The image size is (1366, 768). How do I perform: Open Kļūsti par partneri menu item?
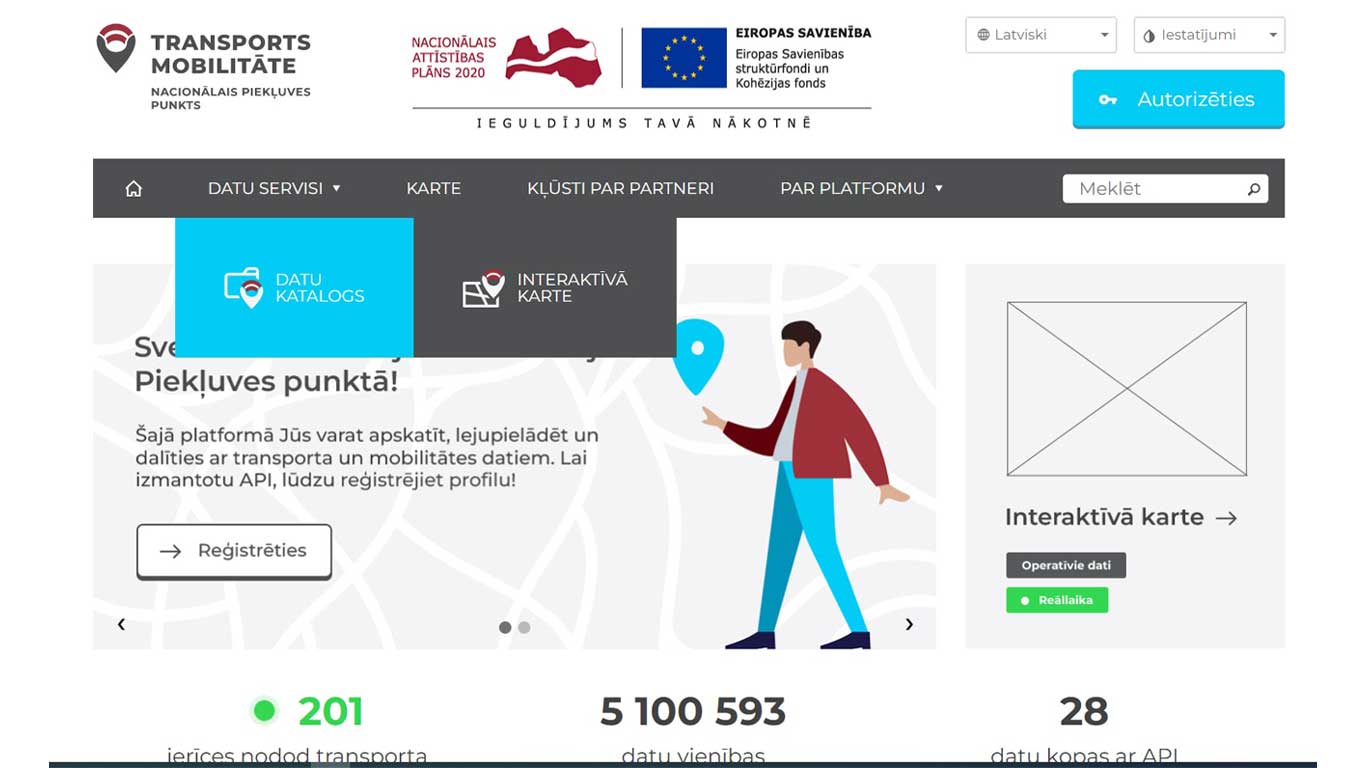click(x=620, y=188)
